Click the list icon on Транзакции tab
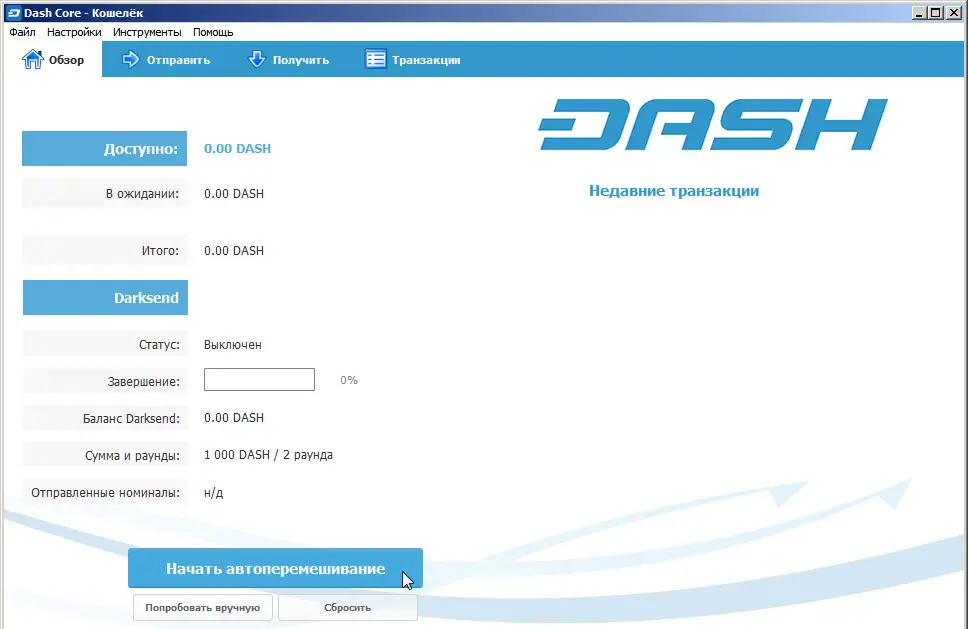Screen dimensions: 968x629 point(375,59)
